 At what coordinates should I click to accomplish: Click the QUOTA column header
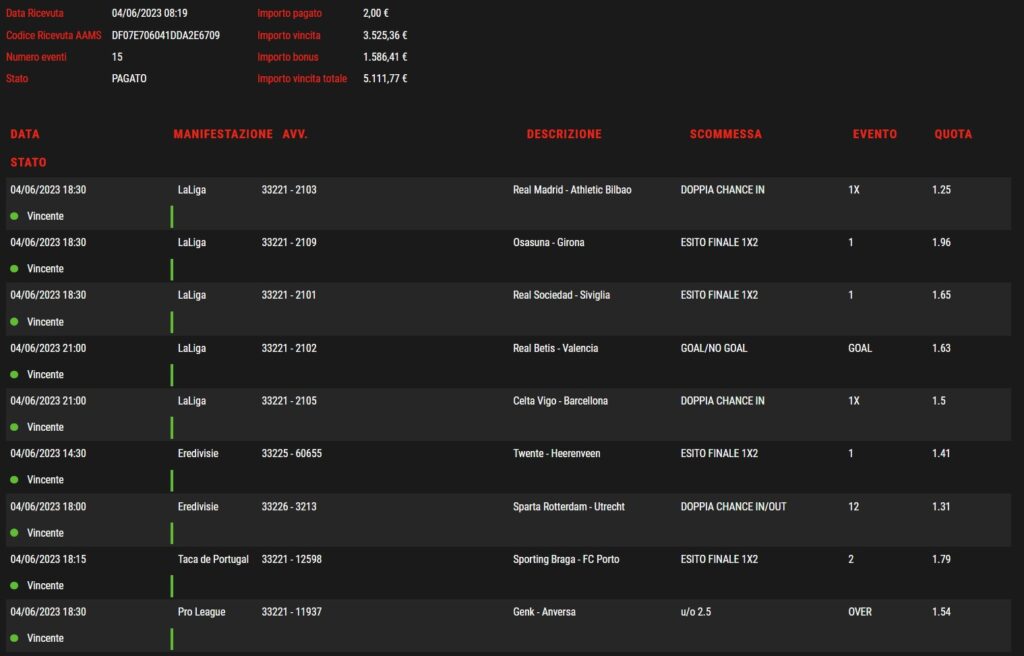click(953, 134)
